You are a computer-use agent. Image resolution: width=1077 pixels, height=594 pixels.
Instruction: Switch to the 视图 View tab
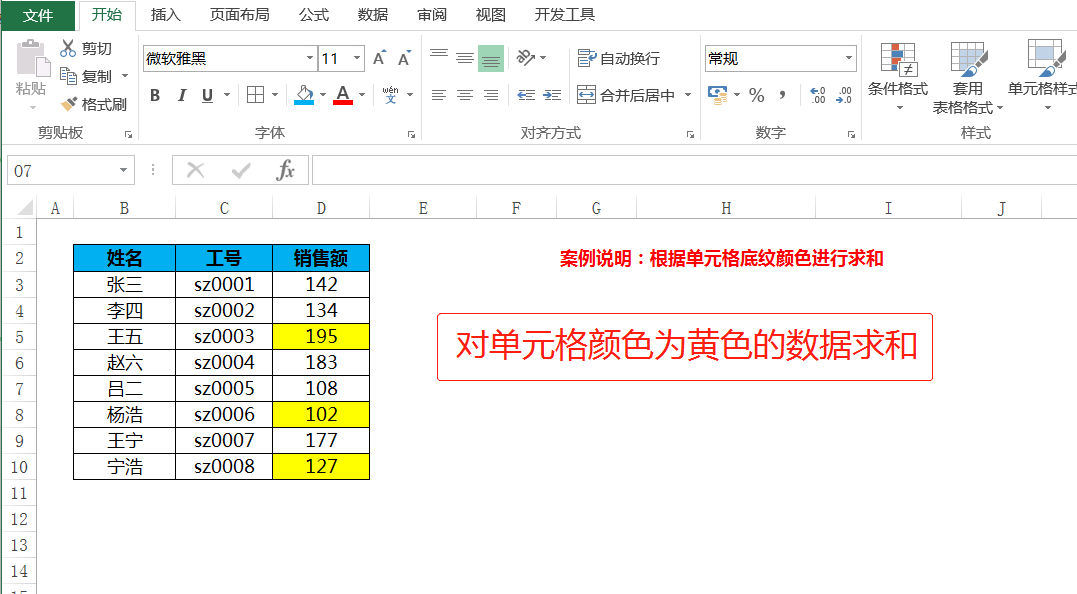pyautogui.click(x=490, y=14)
